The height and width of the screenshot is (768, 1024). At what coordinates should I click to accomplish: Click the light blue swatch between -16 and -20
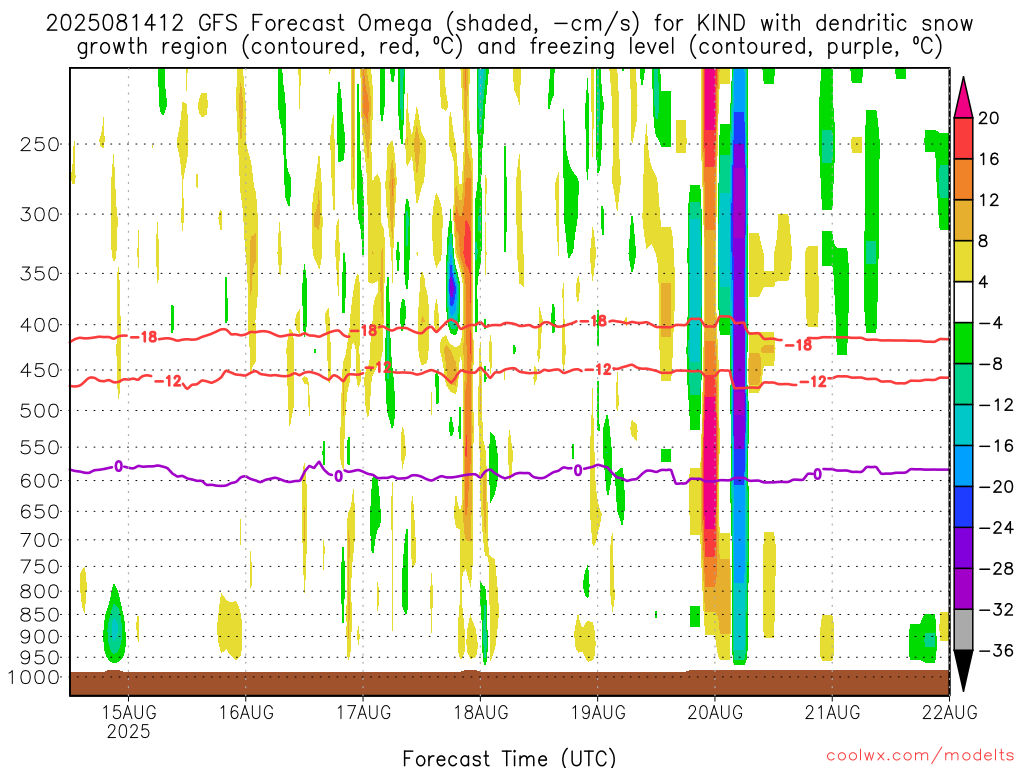point(963,466)
